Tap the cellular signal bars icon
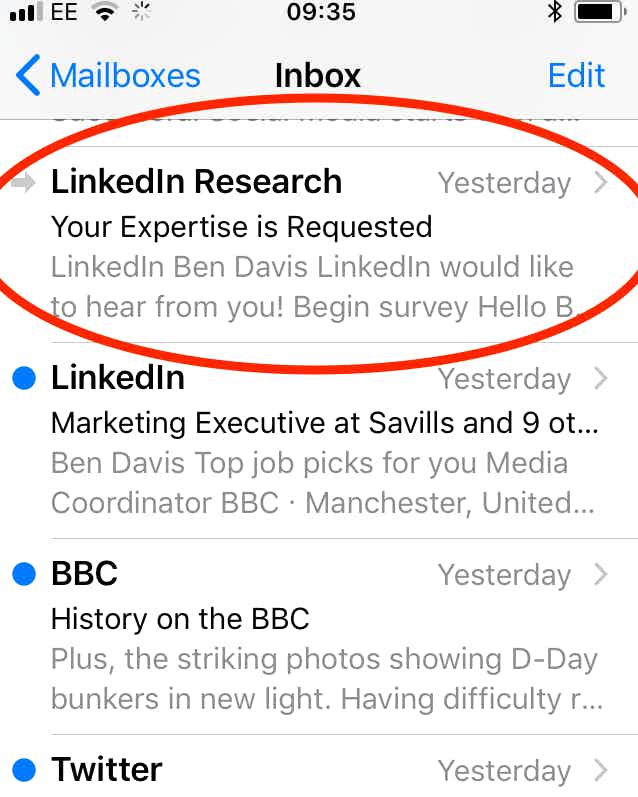This screenshot has width=638, height=797. (x=22, y=13)
